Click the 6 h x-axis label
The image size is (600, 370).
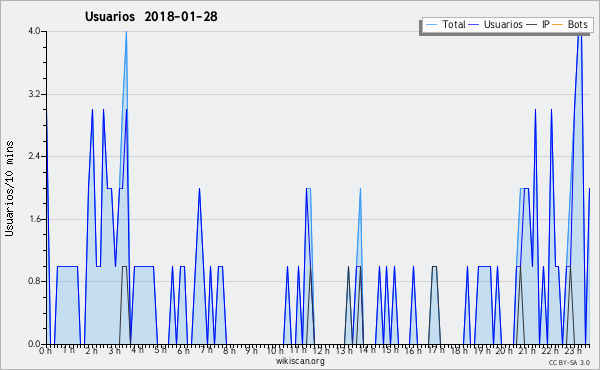(x=183, y=351)
